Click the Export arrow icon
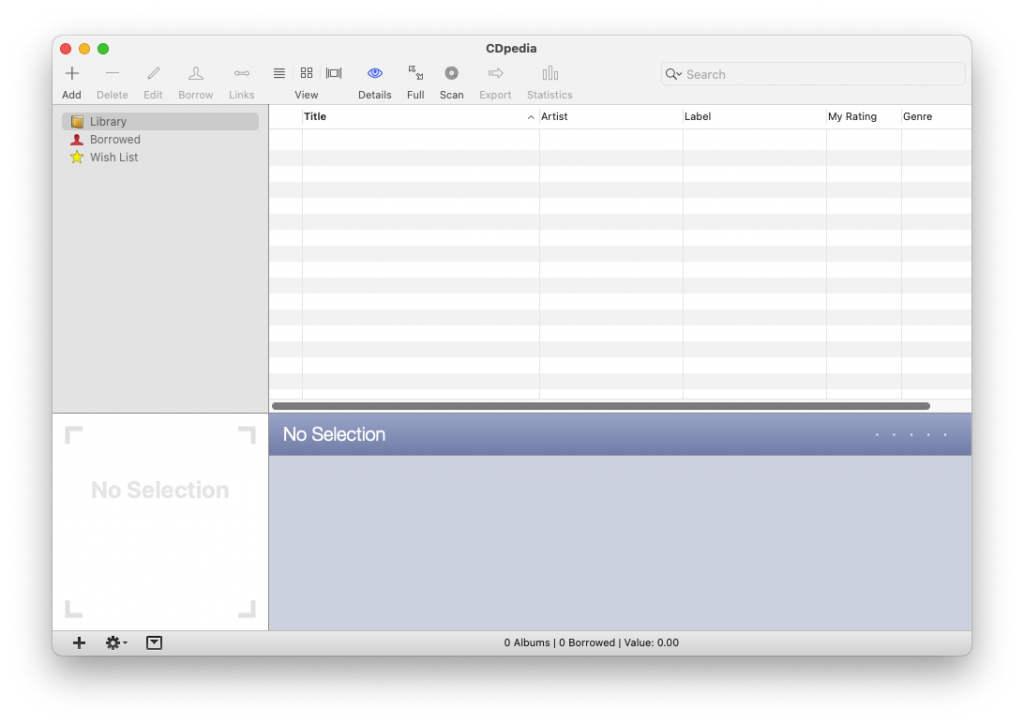This screenshot has height=725, width=1024. pos(496,73)
